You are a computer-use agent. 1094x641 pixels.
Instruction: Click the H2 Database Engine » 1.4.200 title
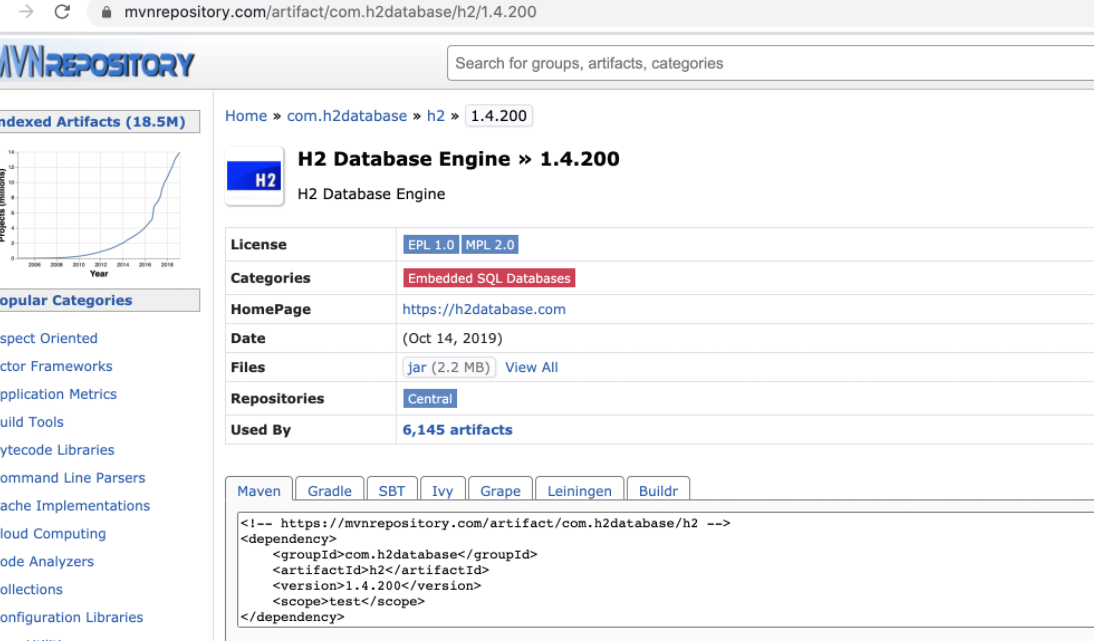tap(458, 159)
